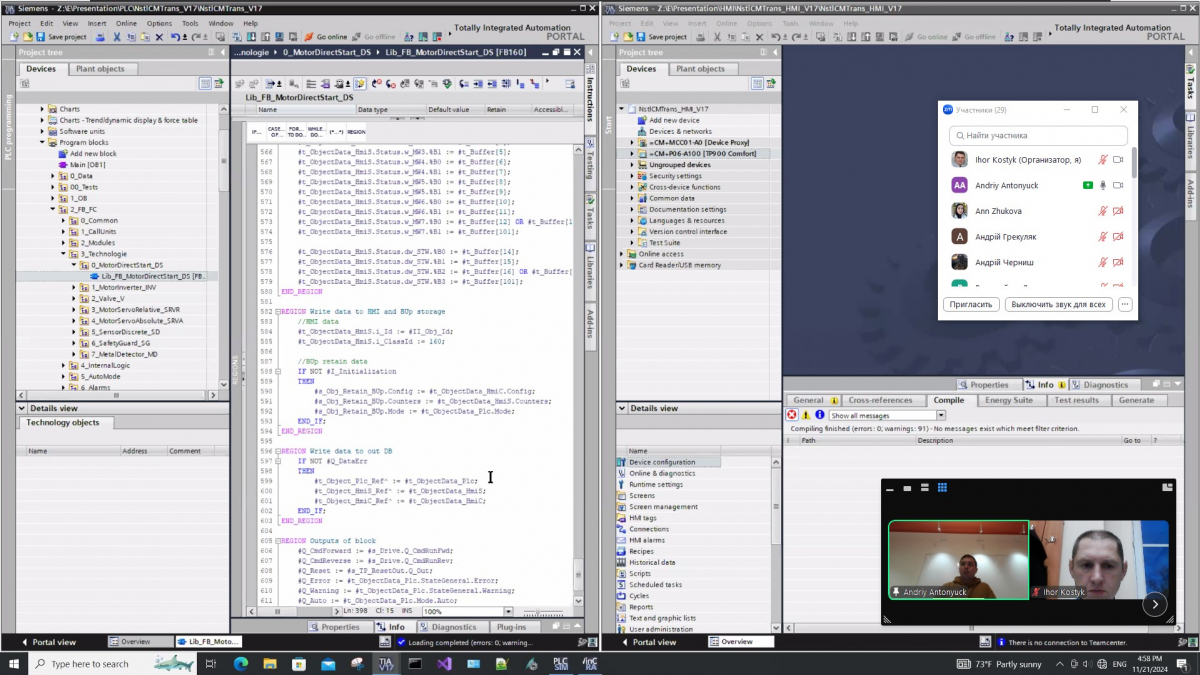
Task: Click the Cut scissors icon in PLC toolbar
Action: tap(117, 37)
